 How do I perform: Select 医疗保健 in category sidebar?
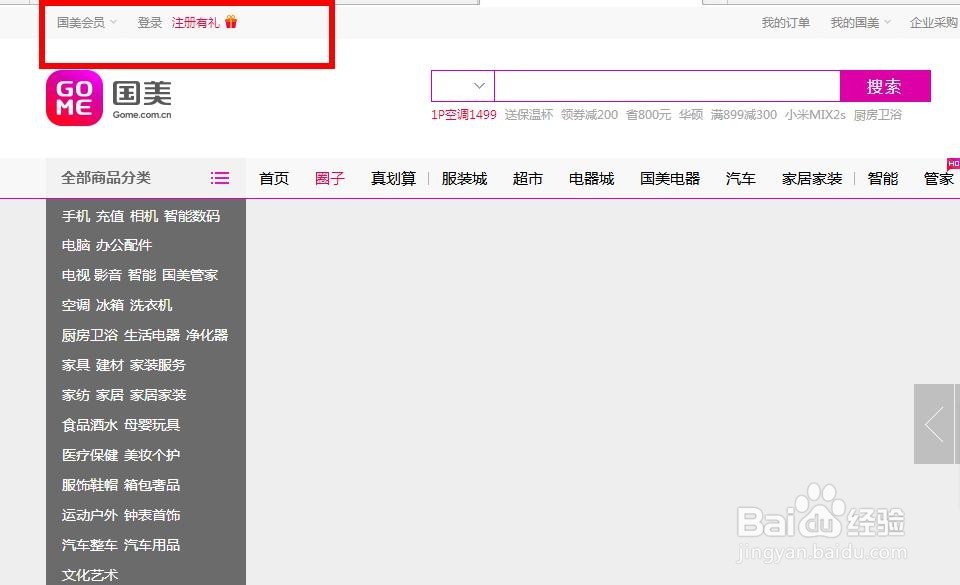[90, 455]
